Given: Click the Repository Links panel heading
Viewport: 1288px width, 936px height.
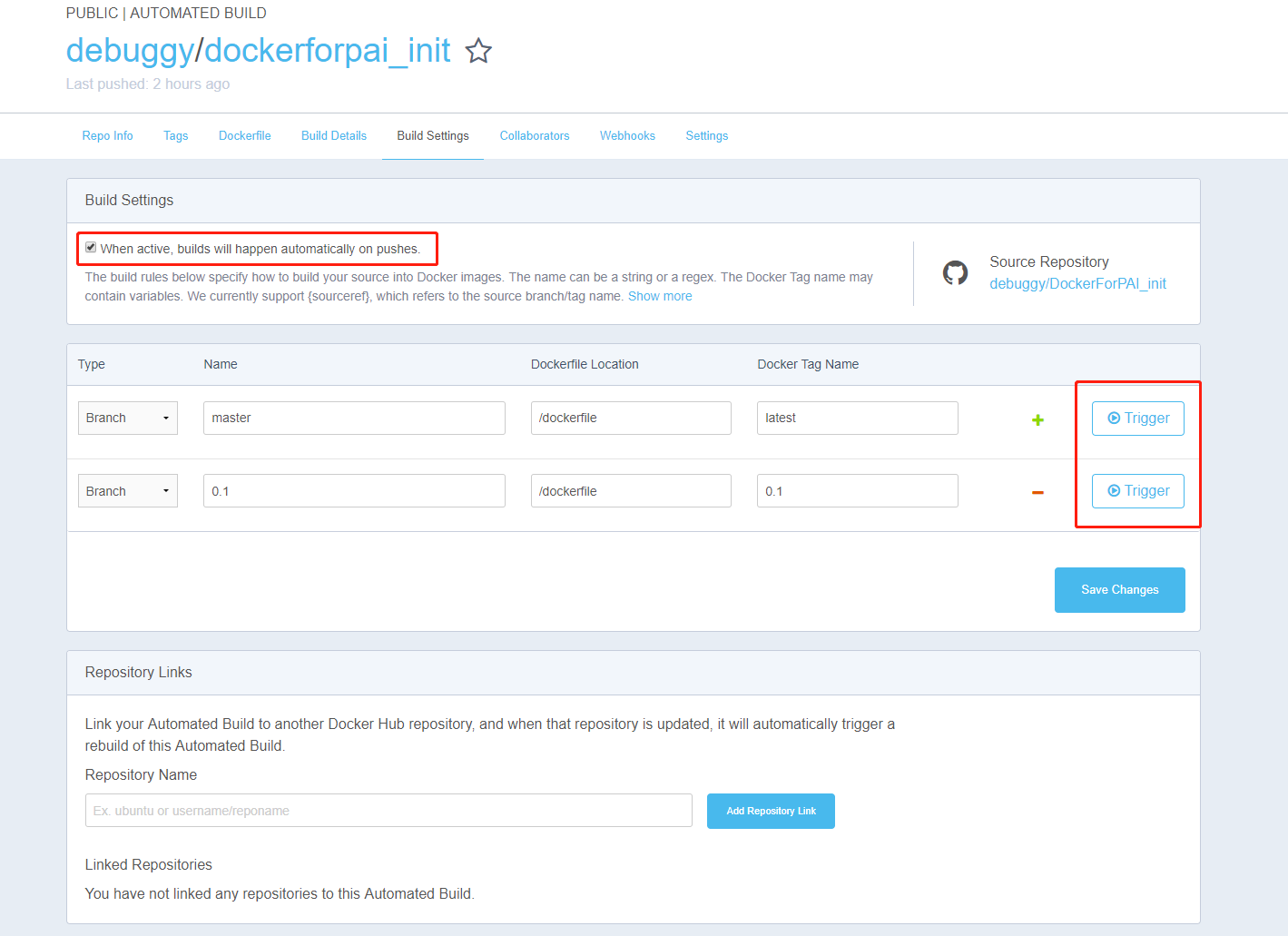Looking at the screenshot, I should pos(138,672).
